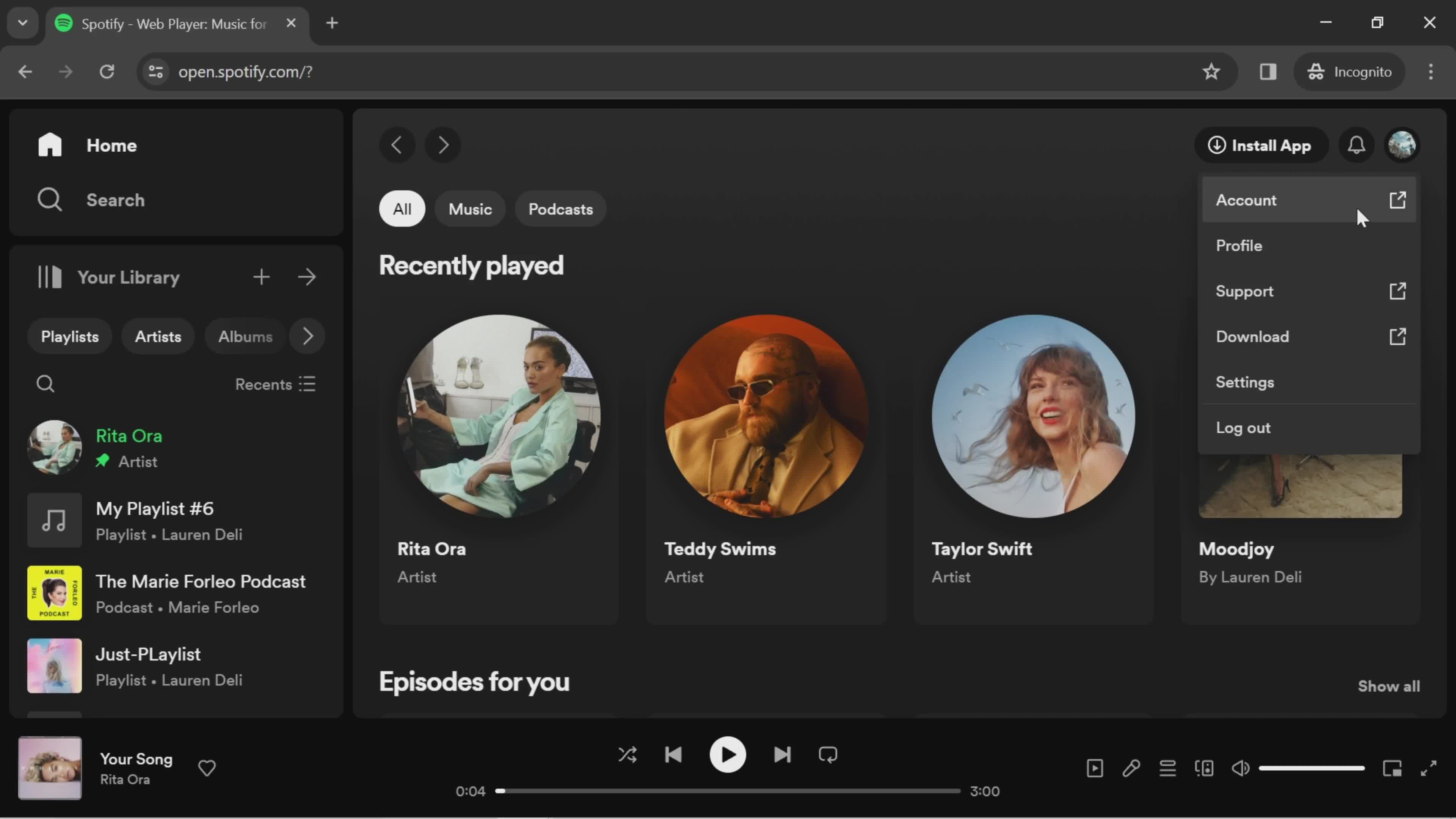Select the Podcasts filter chip
1456x819 pixels.
560,209
